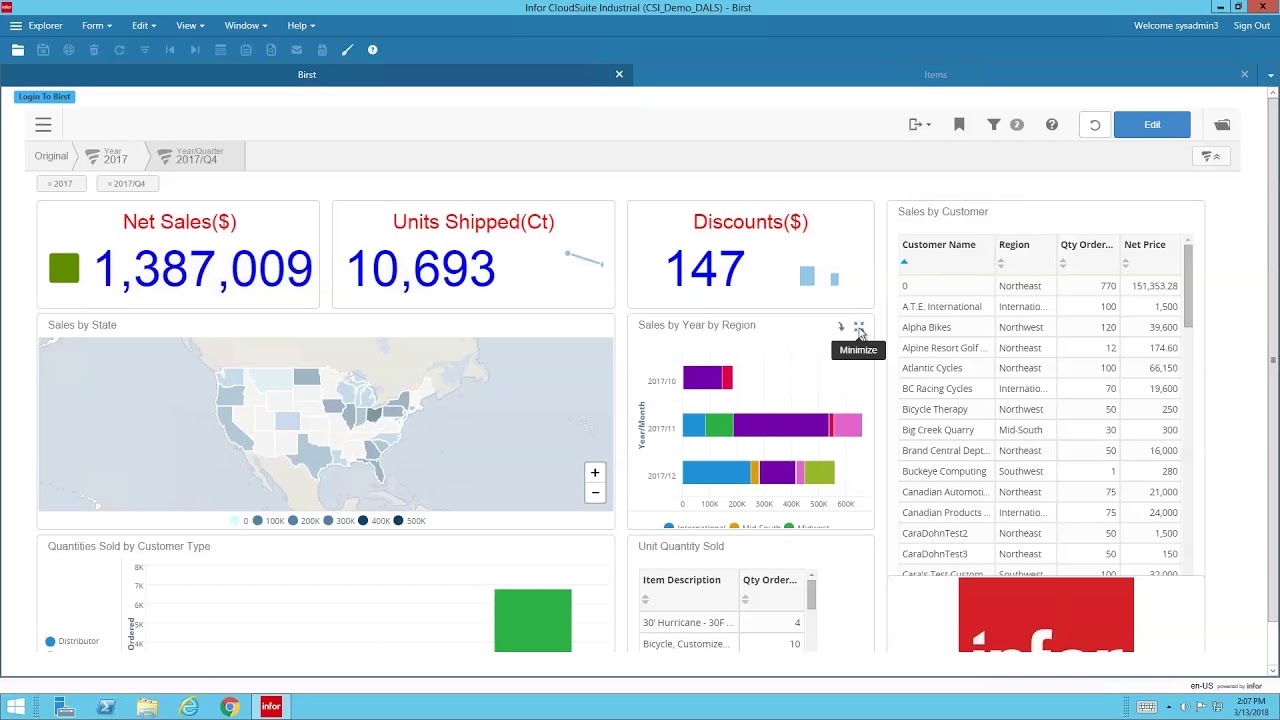Click the Minimize icon on Sales by Year
Viewport: 1280px width, 720px height.
859,327
